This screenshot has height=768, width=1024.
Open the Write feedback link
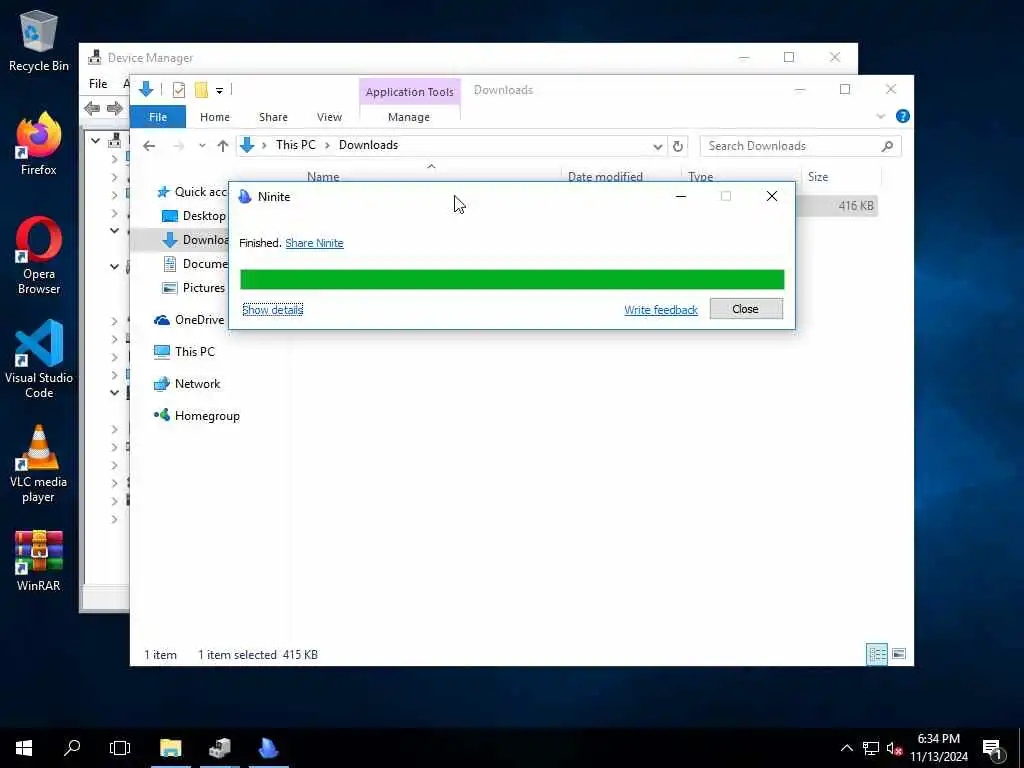(661, 310)
